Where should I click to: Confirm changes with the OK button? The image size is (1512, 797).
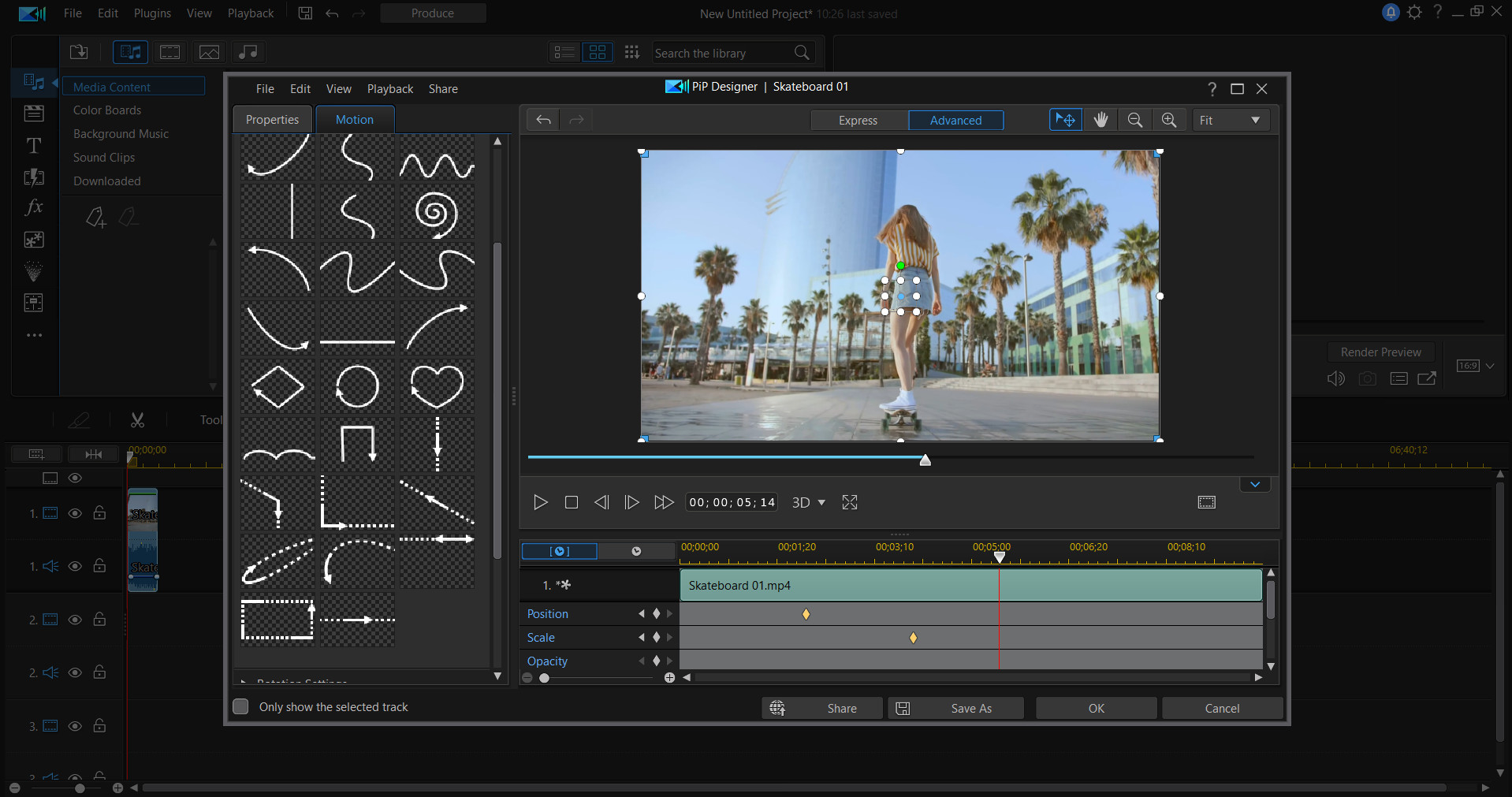click(1095, 707)
